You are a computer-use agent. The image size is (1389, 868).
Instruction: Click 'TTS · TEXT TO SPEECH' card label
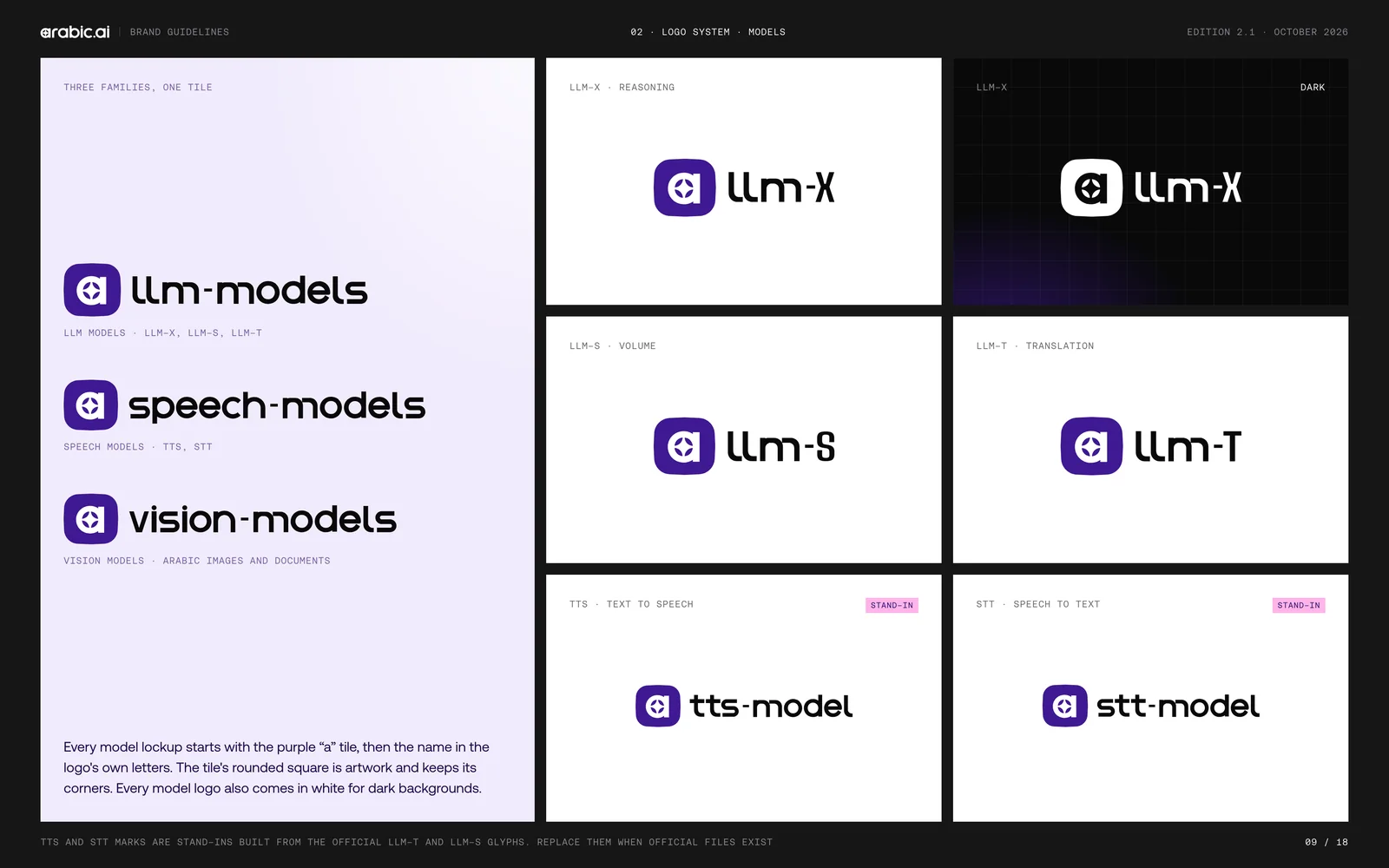pyautogui.click(x=631, y=604)
